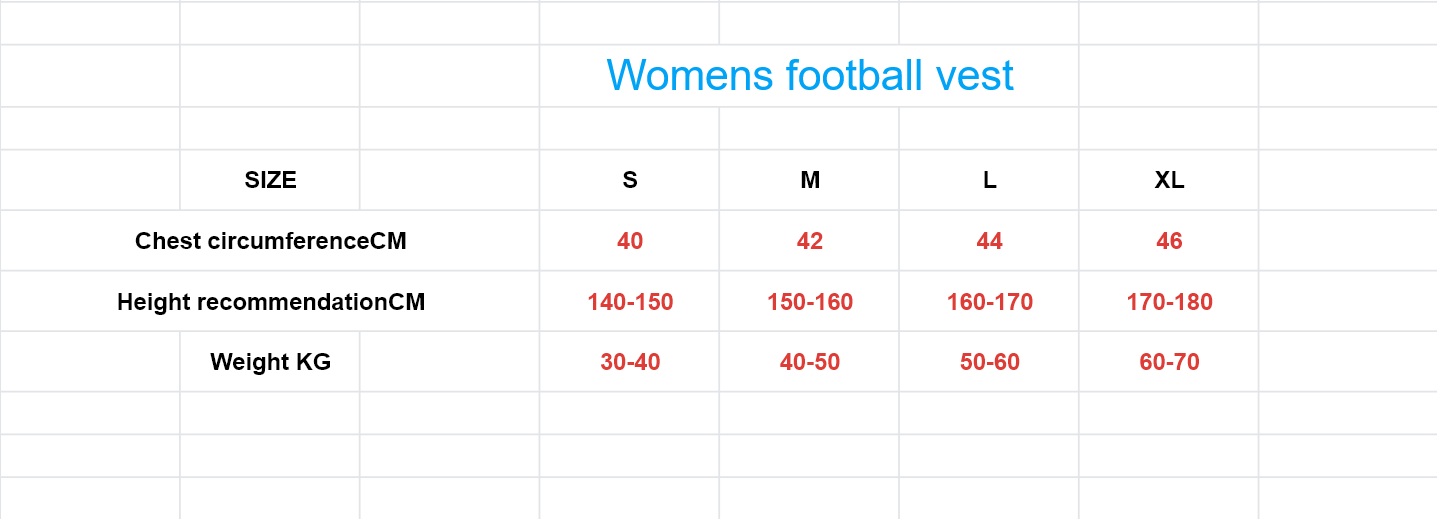Click chest value 42 cell

pyautogui.click(x=809, y=241)
